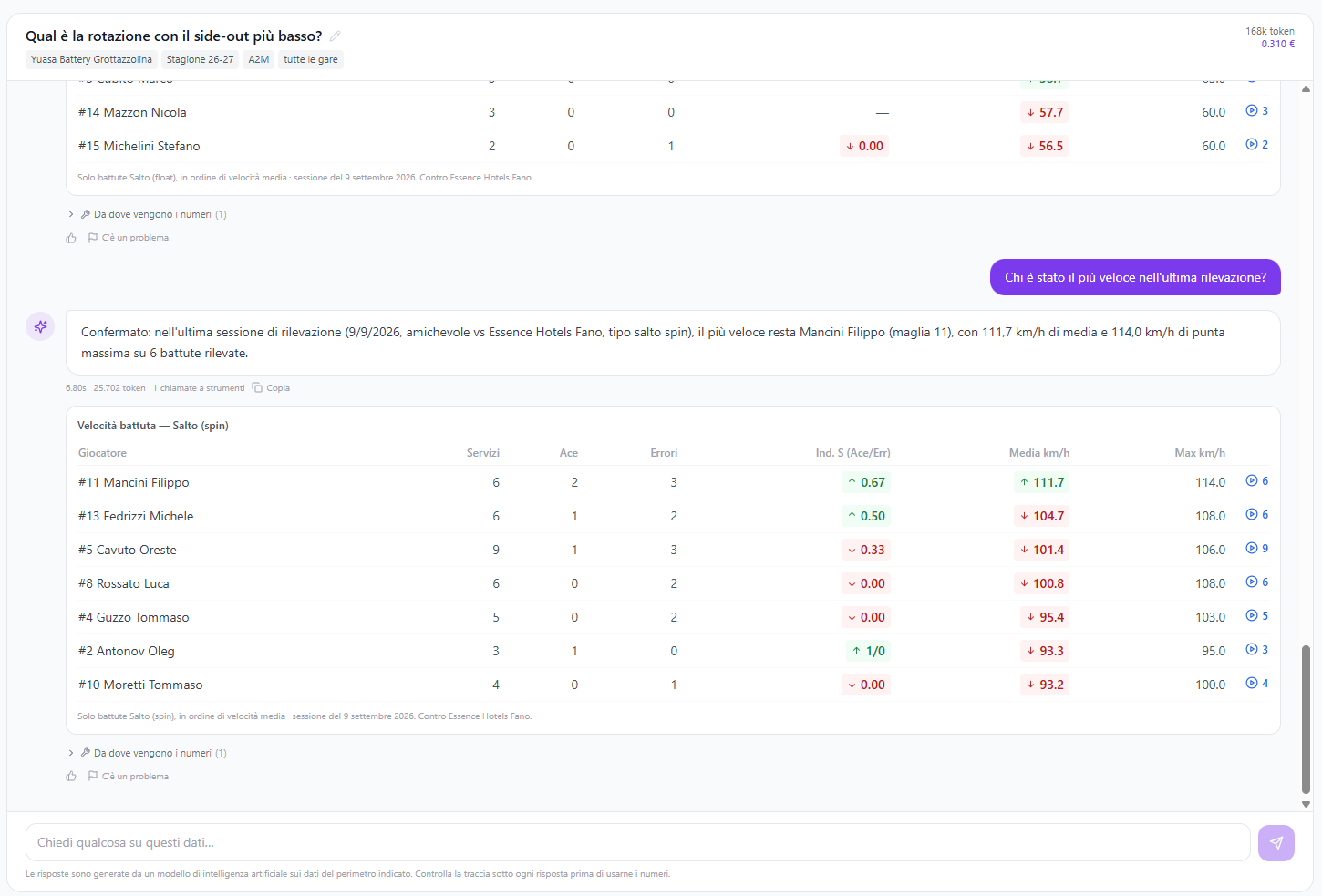Click the 0.33 index badge for Cavuto
The width and height of the screenshot is (1322, 896).
point(866,550)
